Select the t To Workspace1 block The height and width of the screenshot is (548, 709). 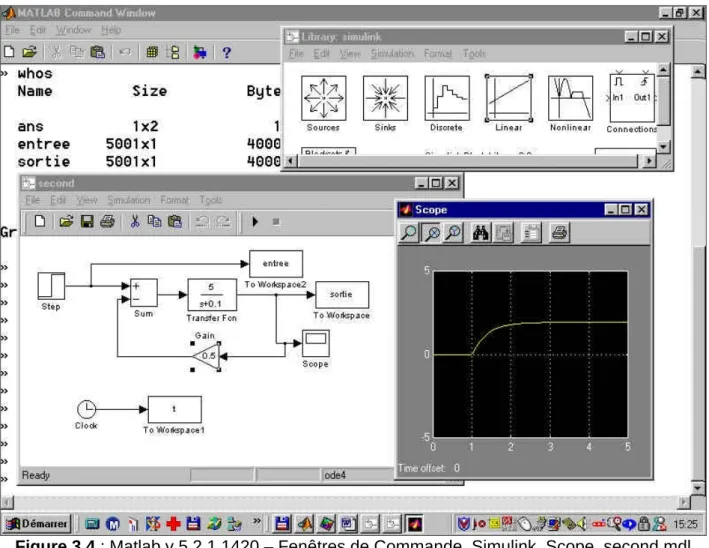click(175, 410)
